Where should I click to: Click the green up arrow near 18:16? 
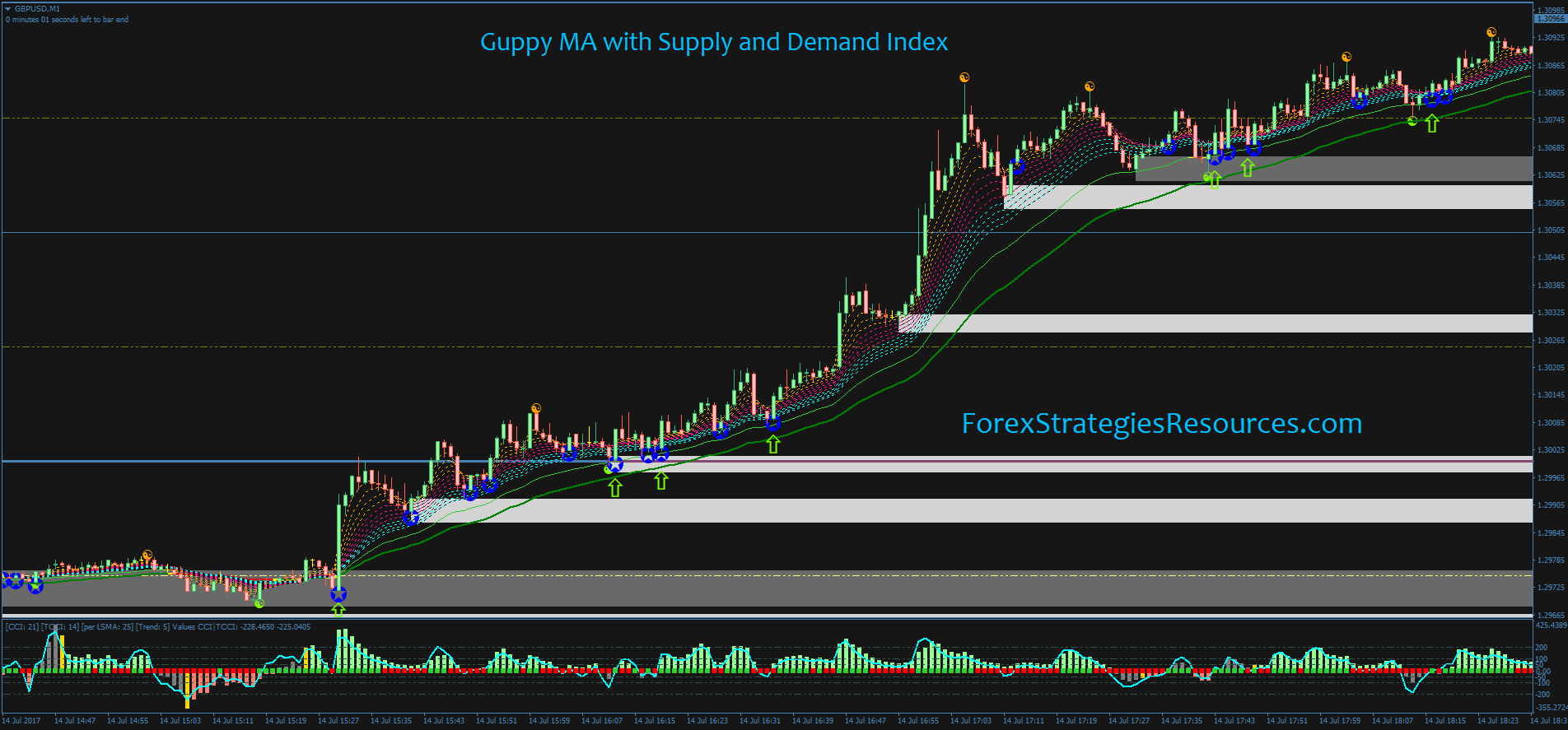pos(1432,123)
